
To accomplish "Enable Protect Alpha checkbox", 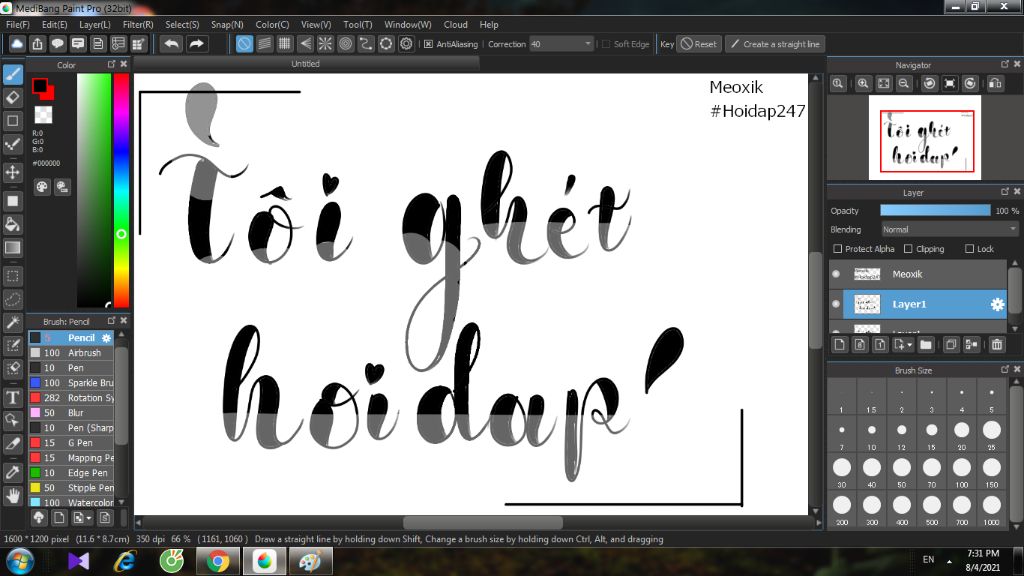I will [x=838, y=249].
